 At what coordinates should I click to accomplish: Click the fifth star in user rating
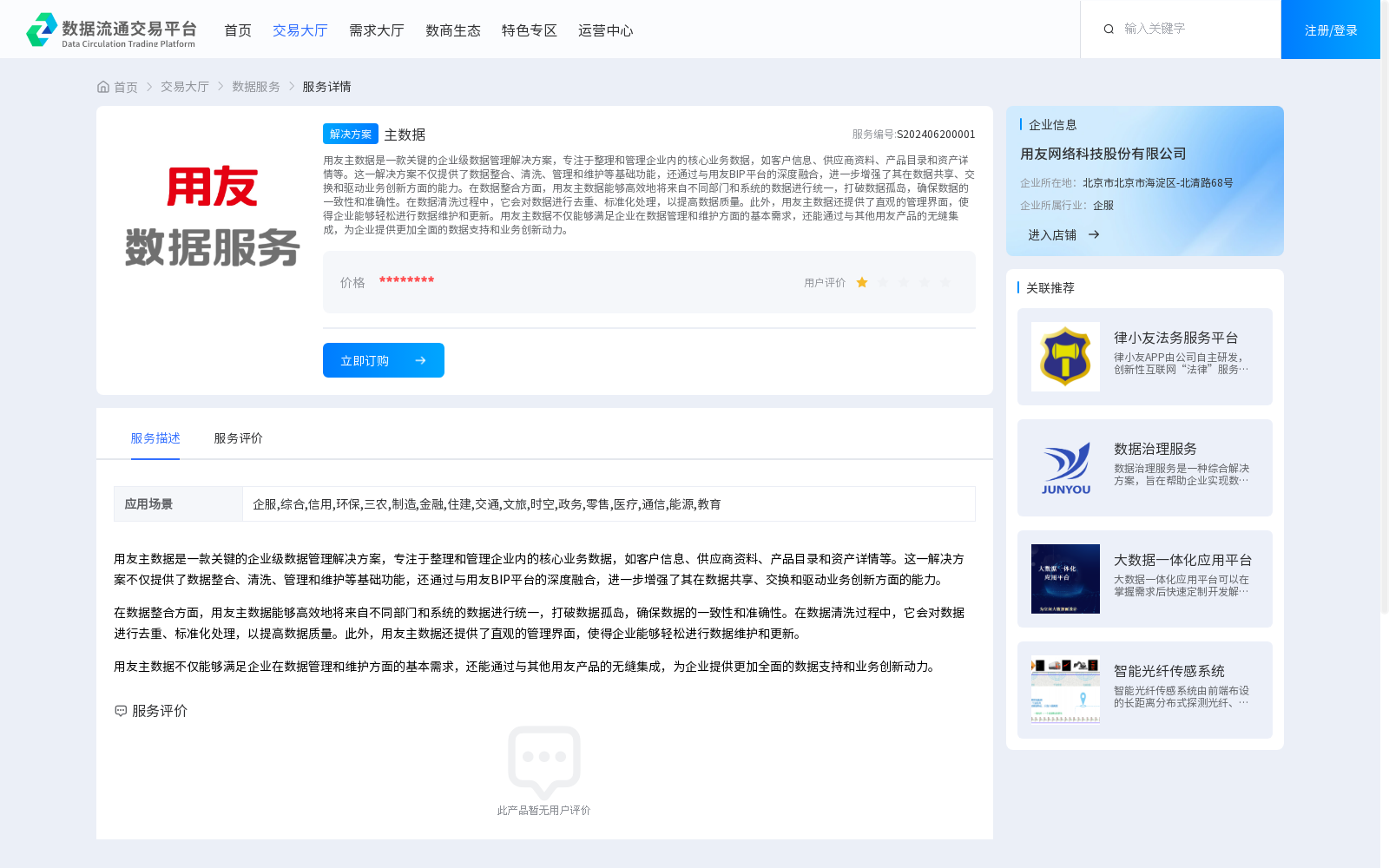(x=945, y=282)
